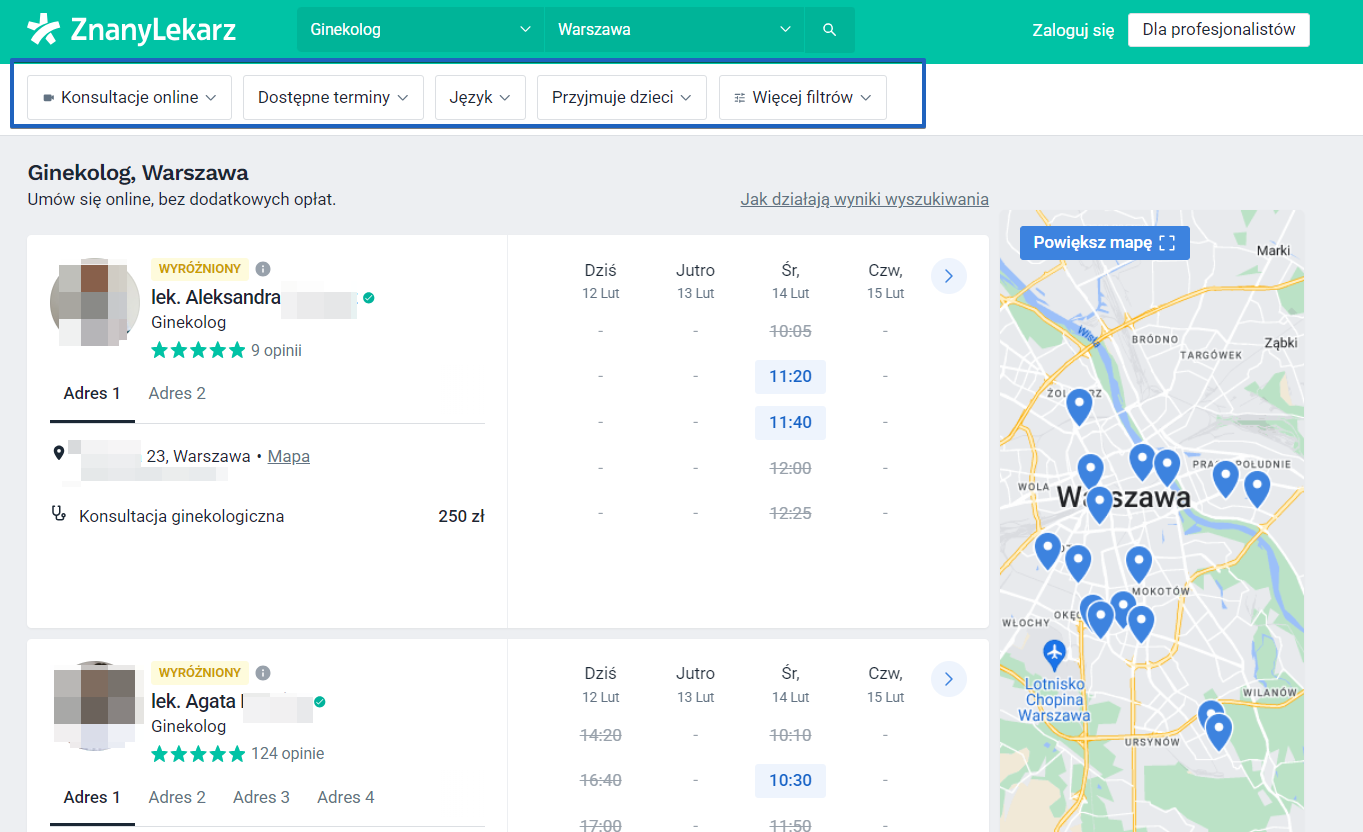Click info icon beside Agata's Wyróżniony badge

(263, 673)
